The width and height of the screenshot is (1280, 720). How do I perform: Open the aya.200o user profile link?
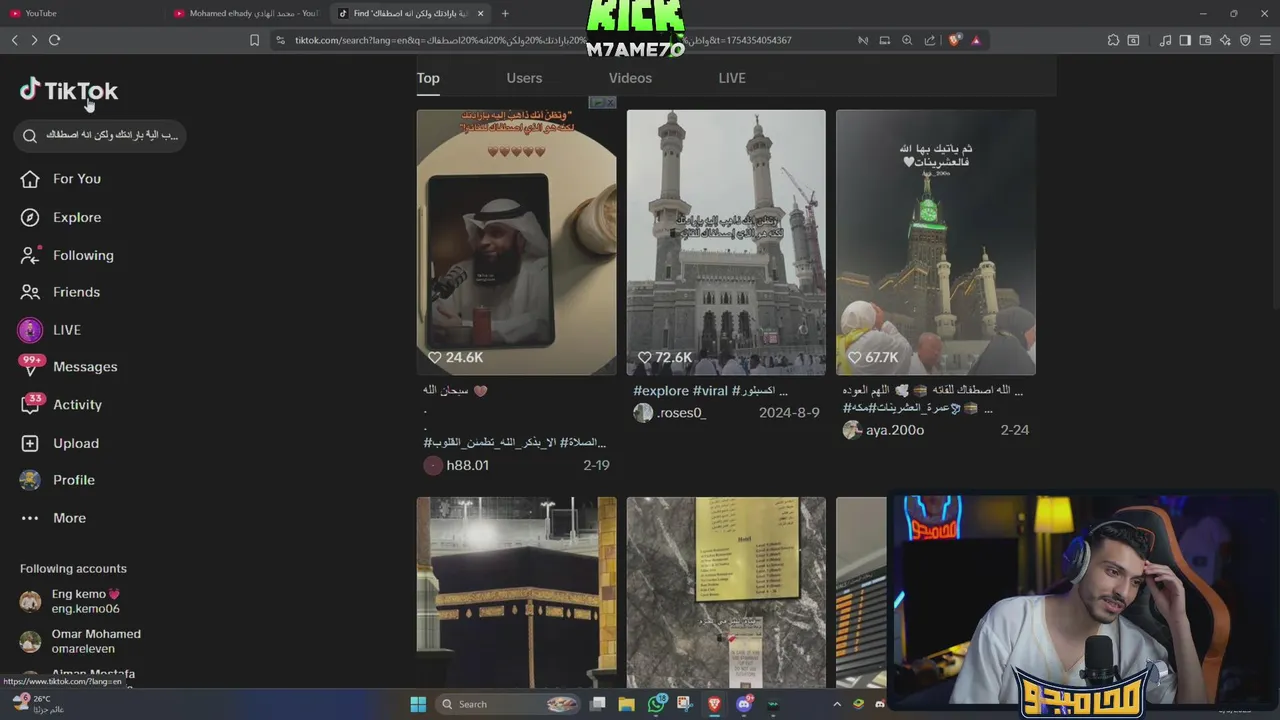(x=894, y=430)
